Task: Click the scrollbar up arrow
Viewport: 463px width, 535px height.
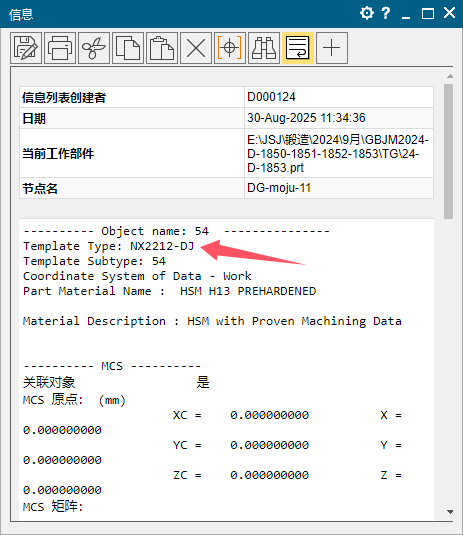Action: (x=450, y=76)
